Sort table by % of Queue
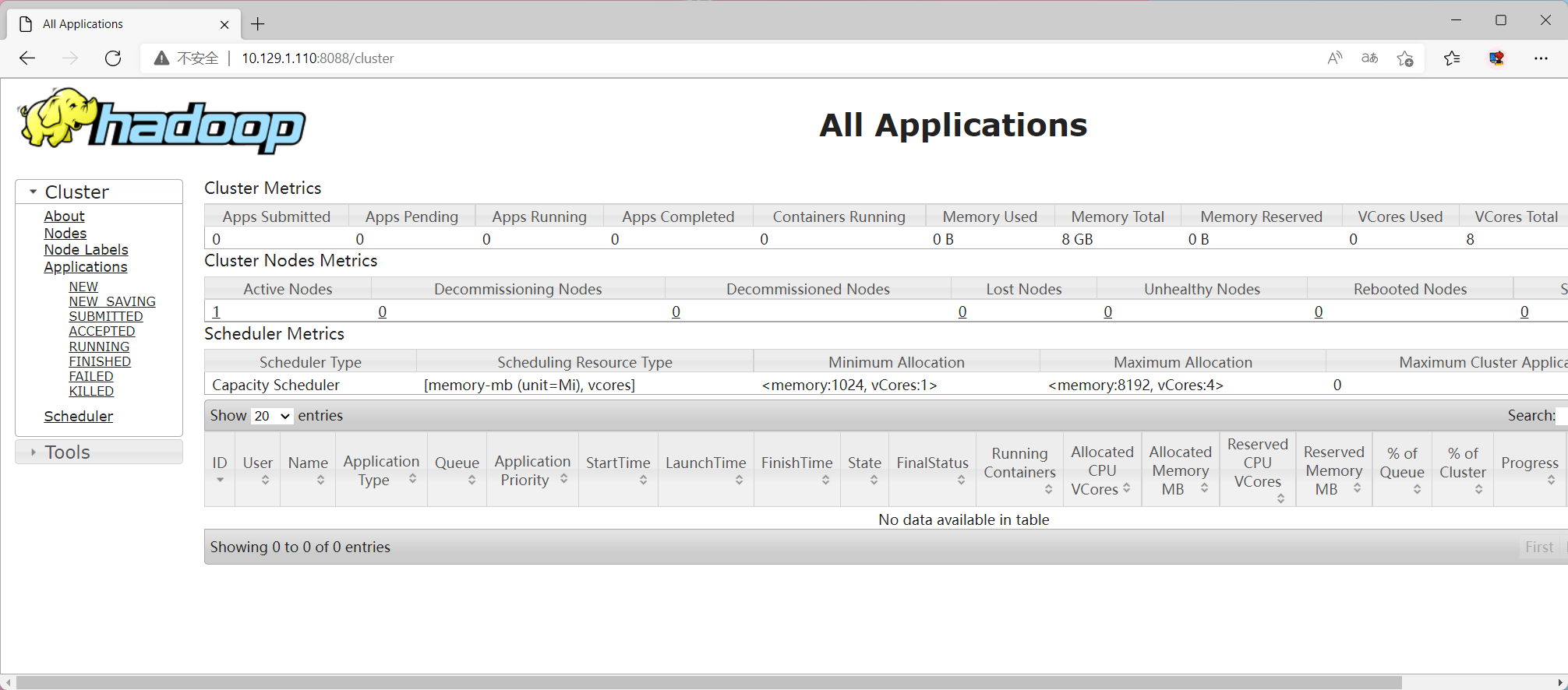This screenshot has height=690, width=1568. [1402, 469]
